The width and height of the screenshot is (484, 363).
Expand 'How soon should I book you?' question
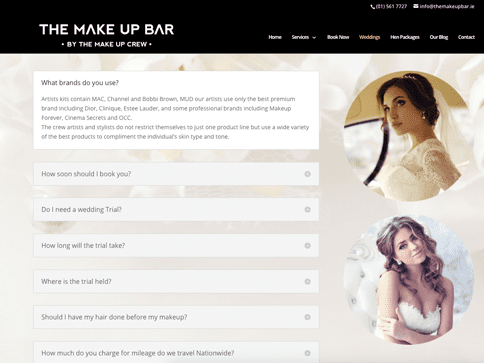(x=176, y=174)
